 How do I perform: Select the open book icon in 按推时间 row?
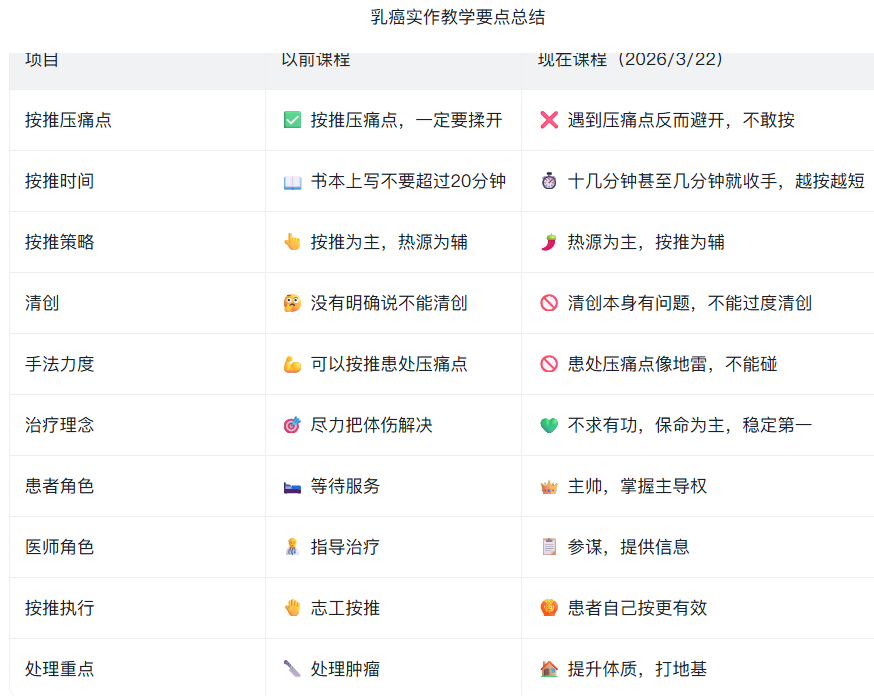point(292,181)
